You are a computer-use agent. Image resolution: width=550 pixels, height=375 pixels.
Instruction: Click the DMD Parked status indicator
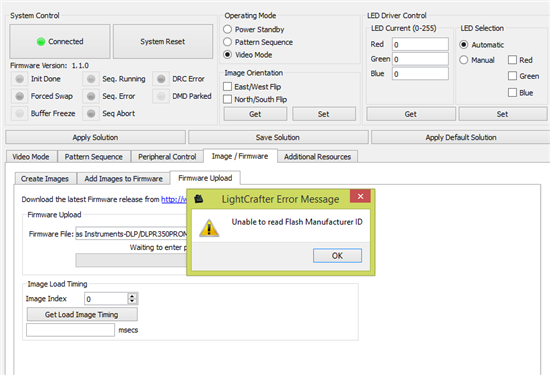click(x=161, y=96)
